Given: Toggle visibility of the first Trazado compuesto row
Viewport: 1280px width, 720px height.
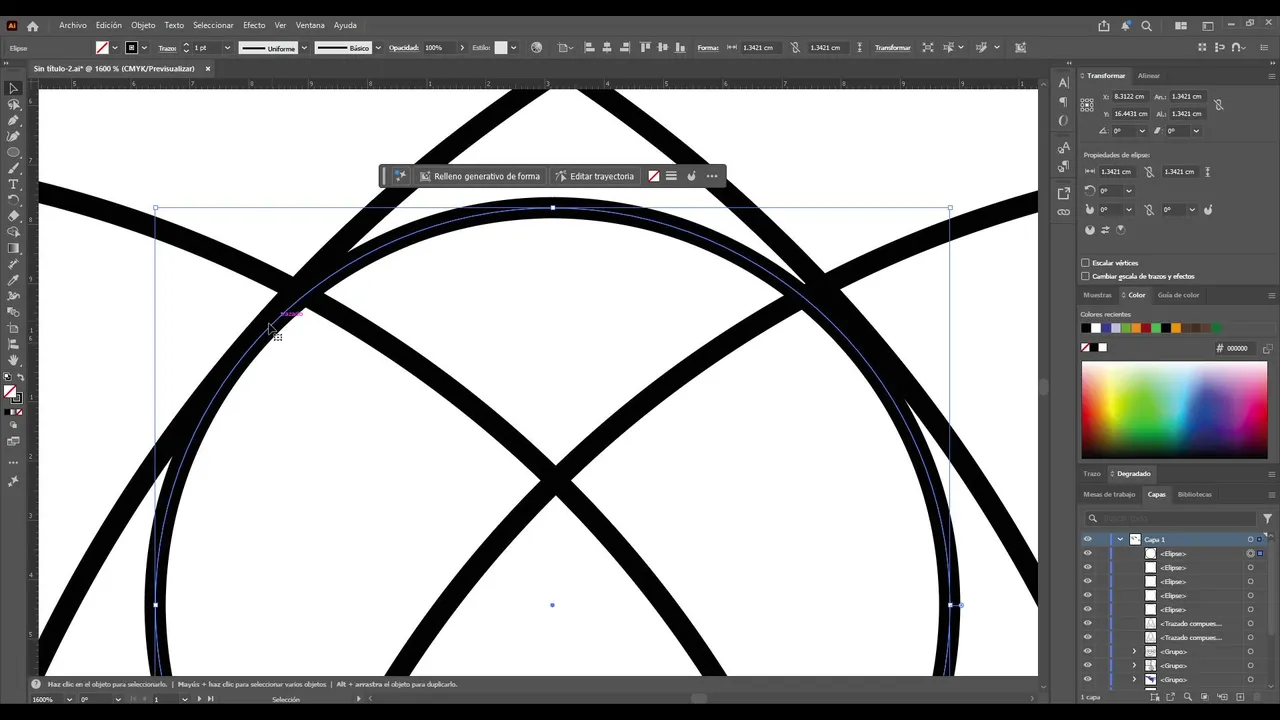Looking at the screenshot, I should point(1087,624).
